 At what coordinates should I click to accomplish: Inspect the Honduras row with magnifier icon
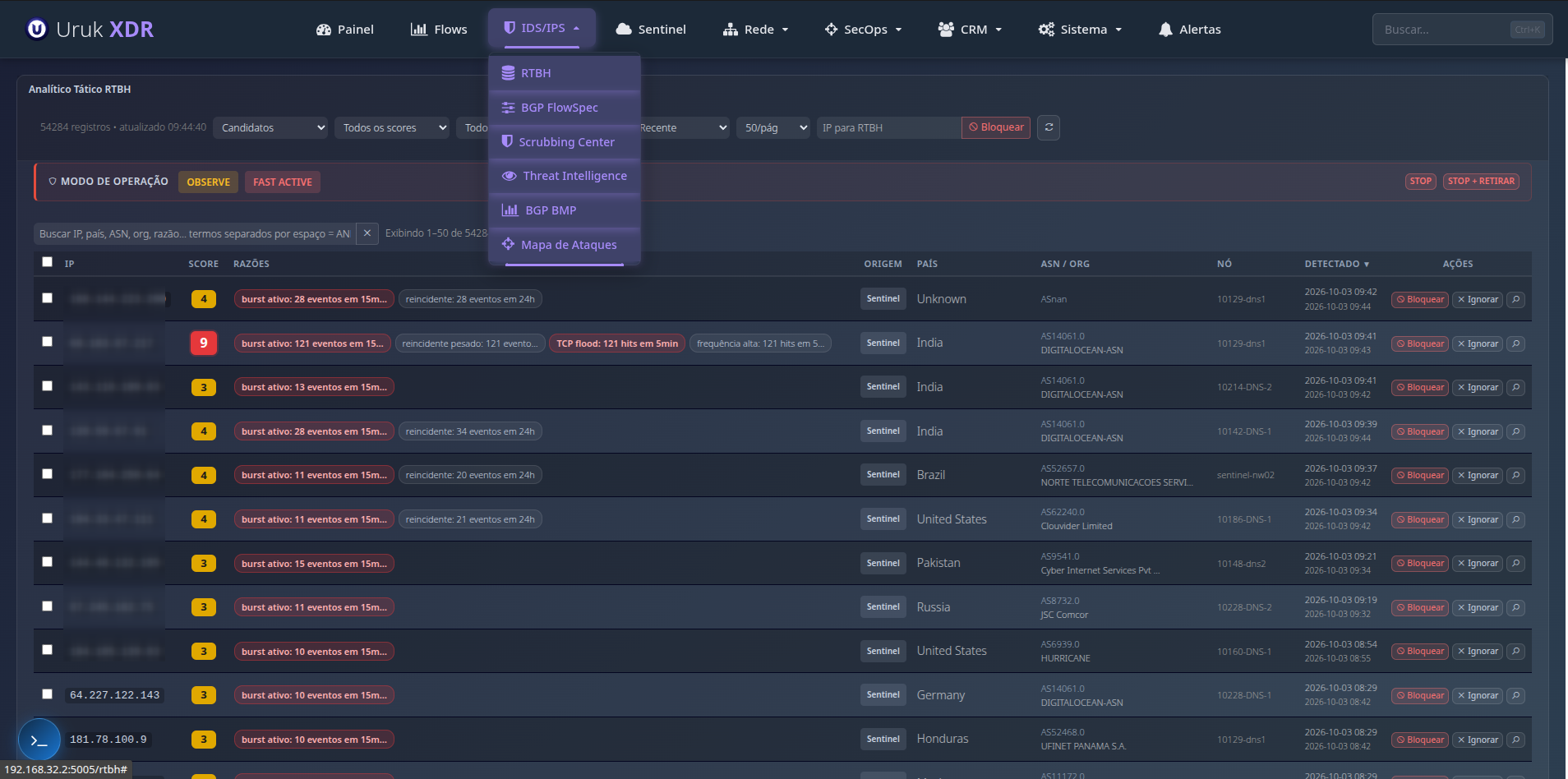tap(1516, 740)
